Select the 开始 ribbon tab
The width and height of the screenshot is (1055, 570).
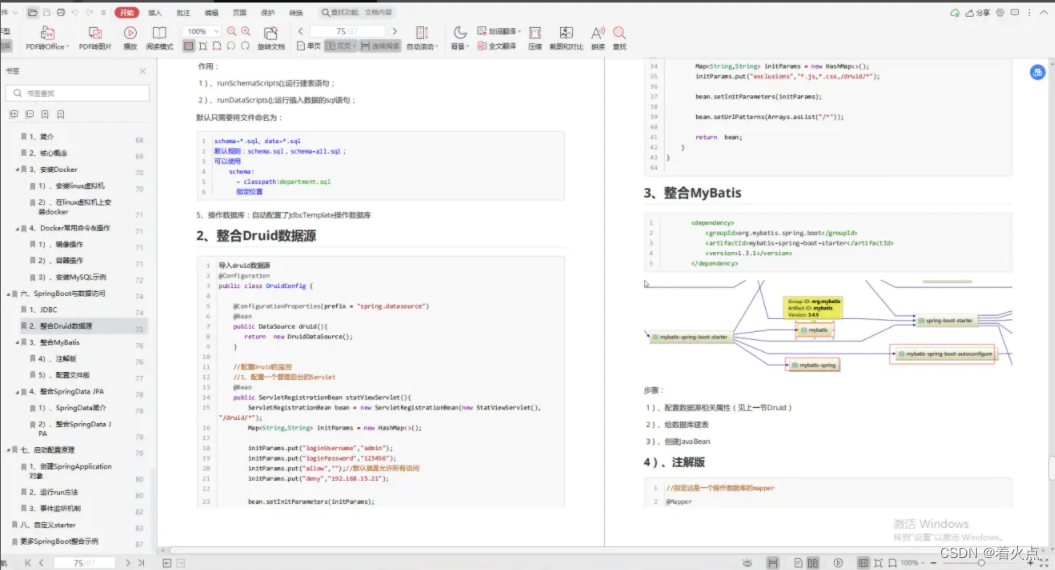pyautogui.click(x=126, y=13)
